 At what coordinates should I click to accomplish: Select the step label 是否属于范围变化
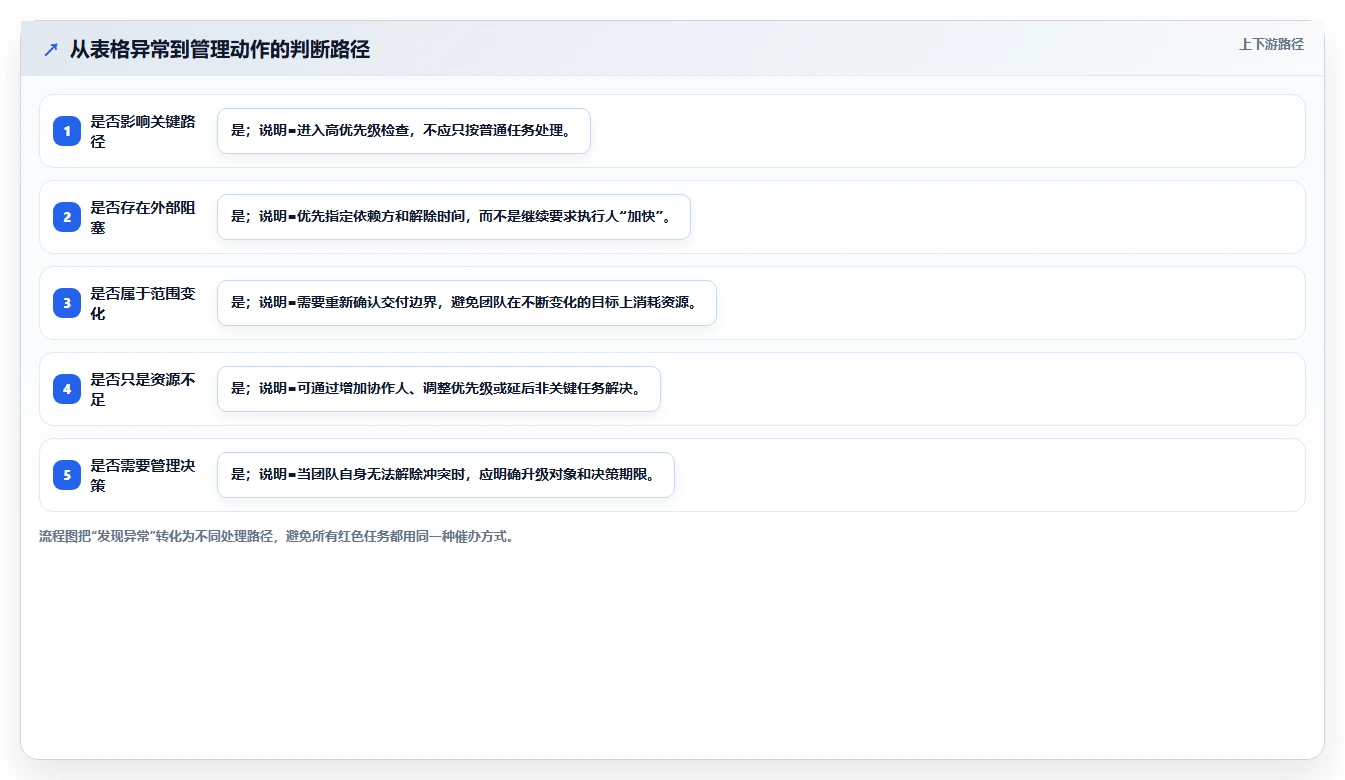143,303
